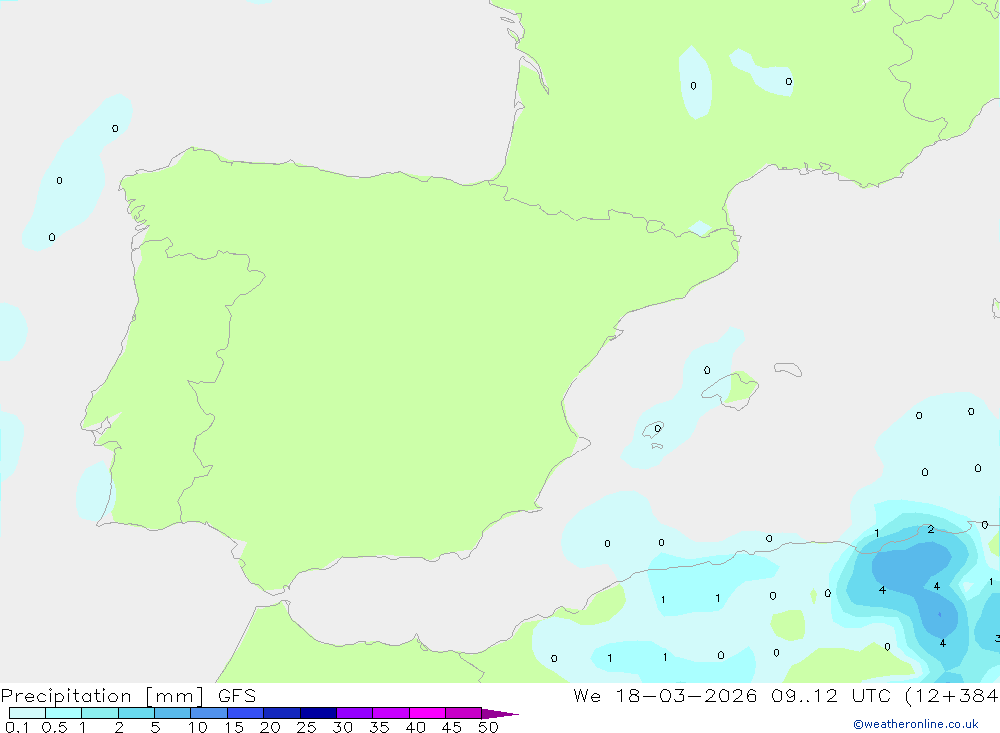This screenshot has height=733, width=1000.
Task: Choose the 20–25 mm dark blue legend swatch
Action: 281,713
